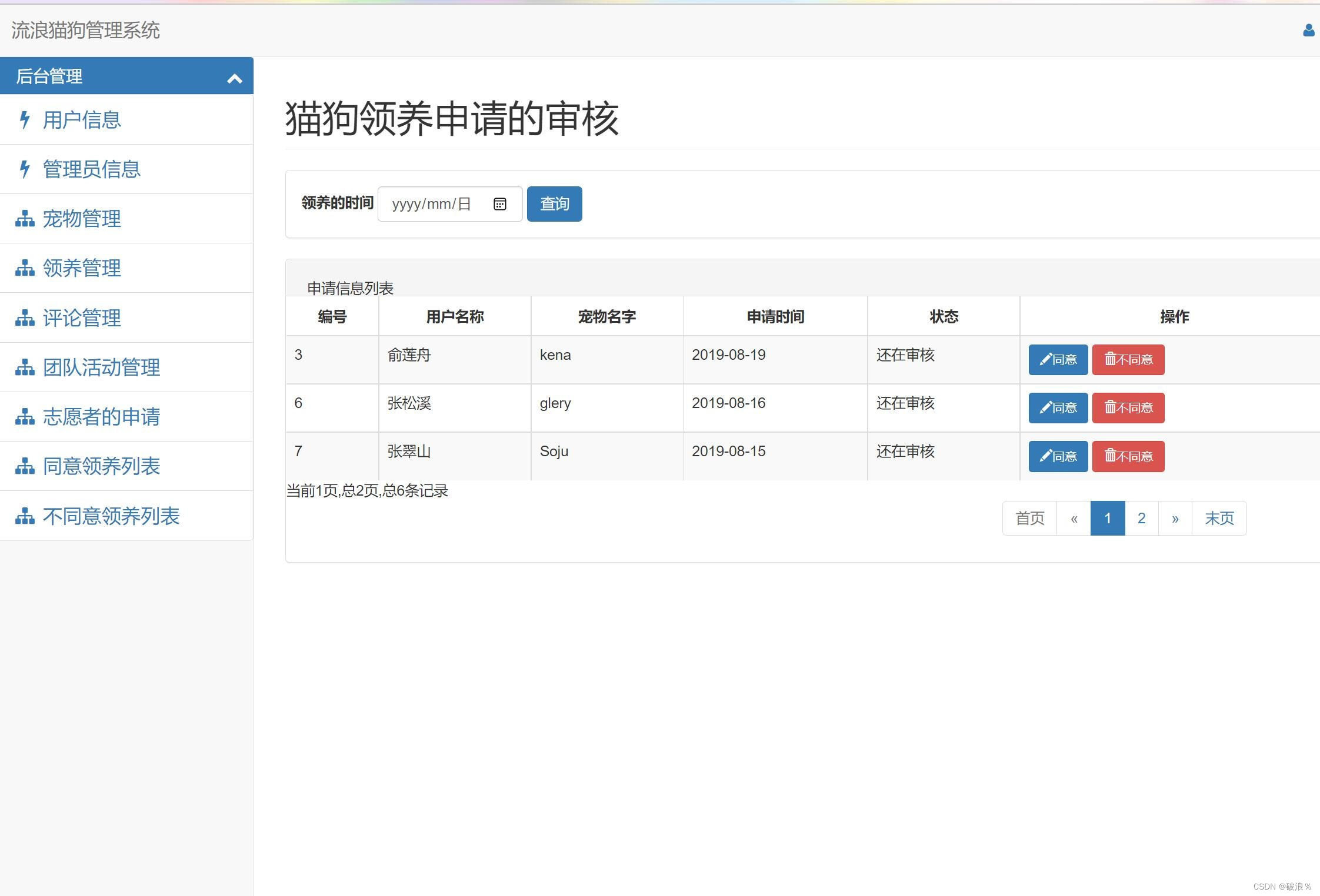The width and height of the screenshot is (1320, 896).
Task: Approve application 6 for glery with 同意
Action: tap(1058, 407)
